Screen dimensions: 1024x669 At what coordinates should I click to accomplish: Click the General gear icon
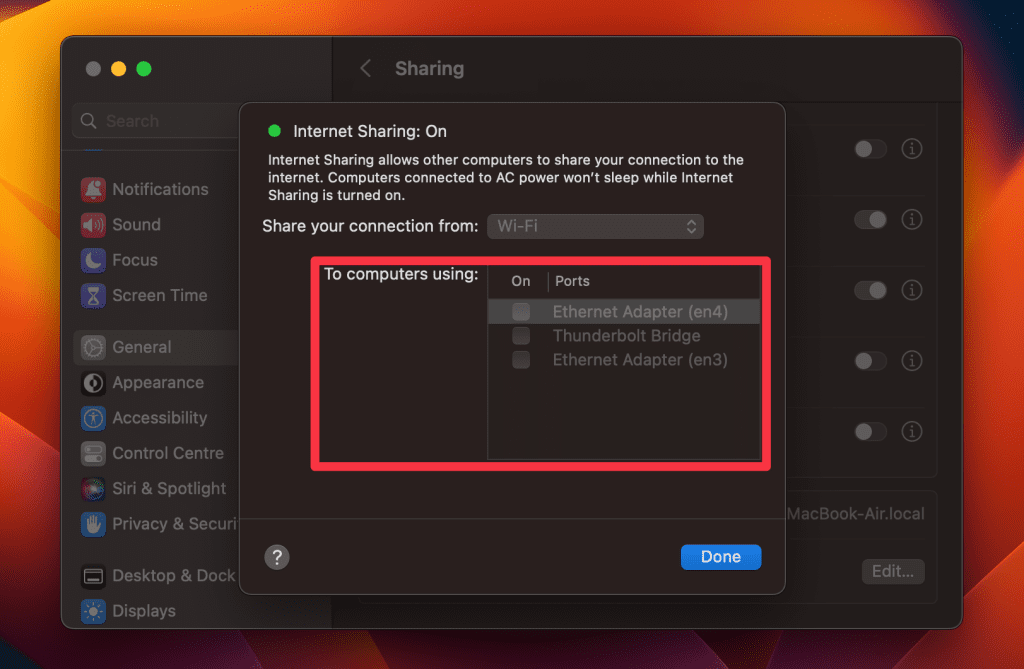[93, 348]
